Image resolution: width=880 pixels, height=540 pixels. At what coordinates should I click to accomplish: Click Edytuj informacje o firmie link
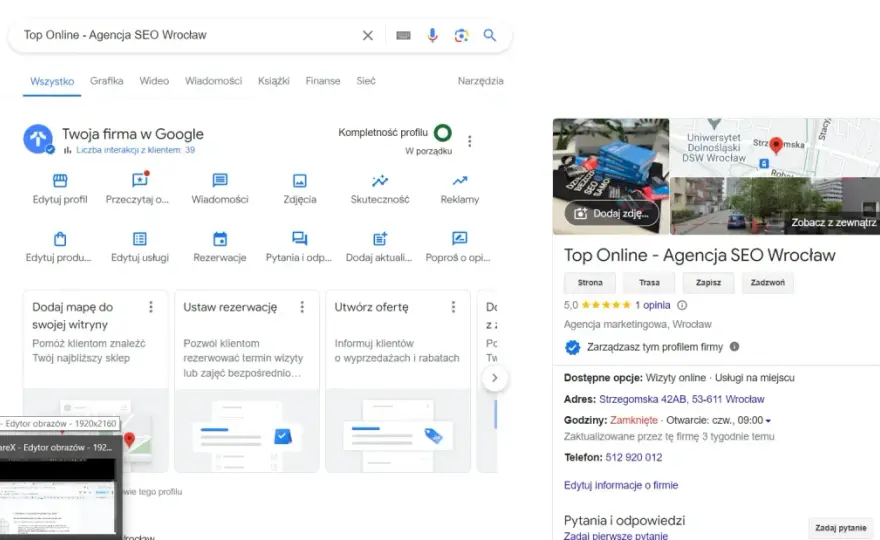click(x=621, y=485)
